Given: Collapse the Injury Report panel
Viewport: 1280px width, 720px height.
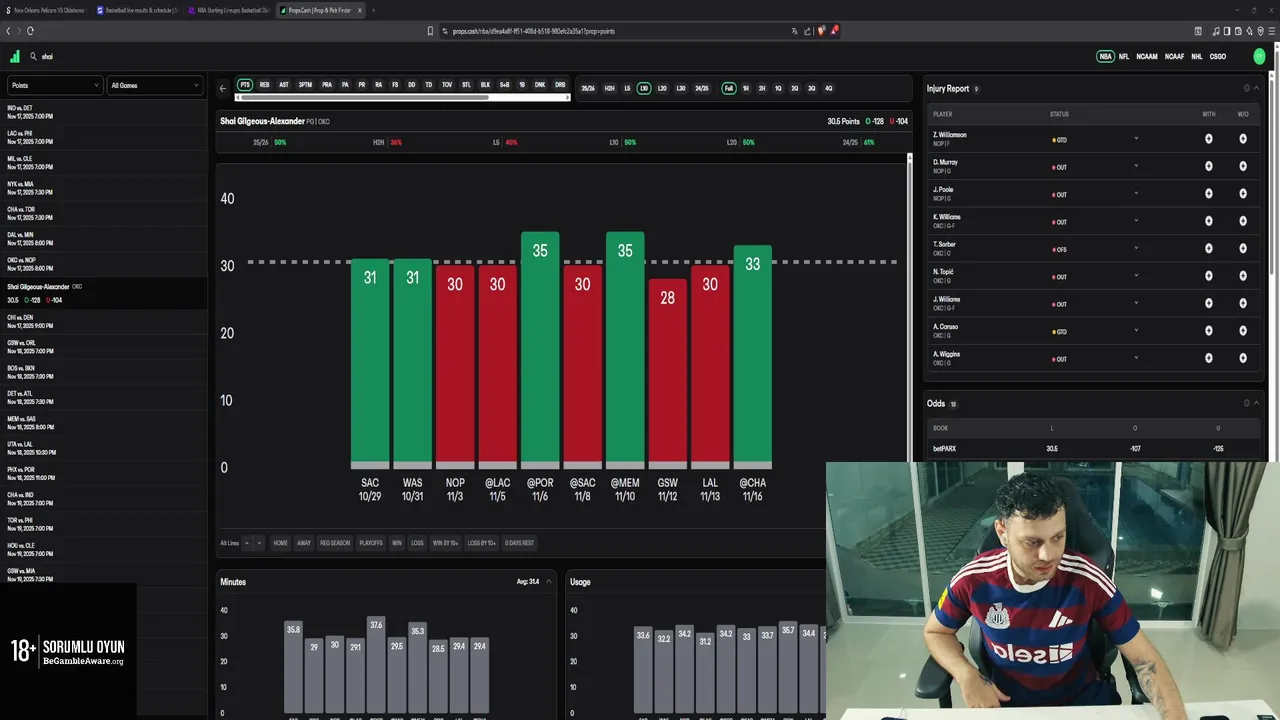Looking at the screenshot, I should coord(1257,88).
